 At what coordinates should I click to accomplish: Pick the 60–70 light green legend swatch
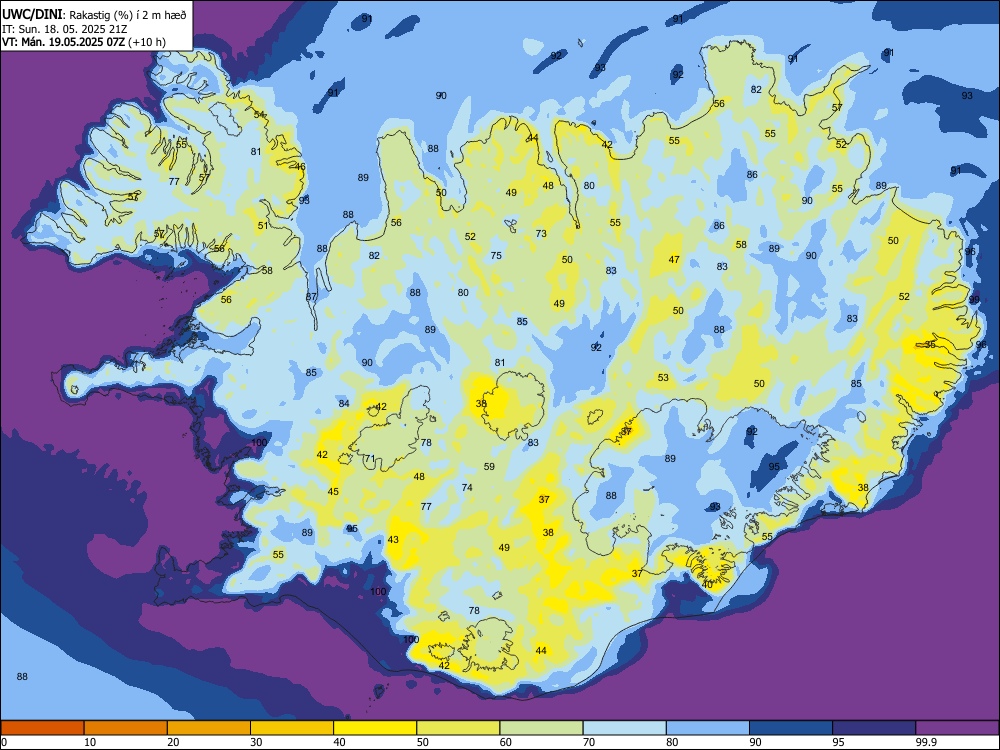(x=541, y=728)
